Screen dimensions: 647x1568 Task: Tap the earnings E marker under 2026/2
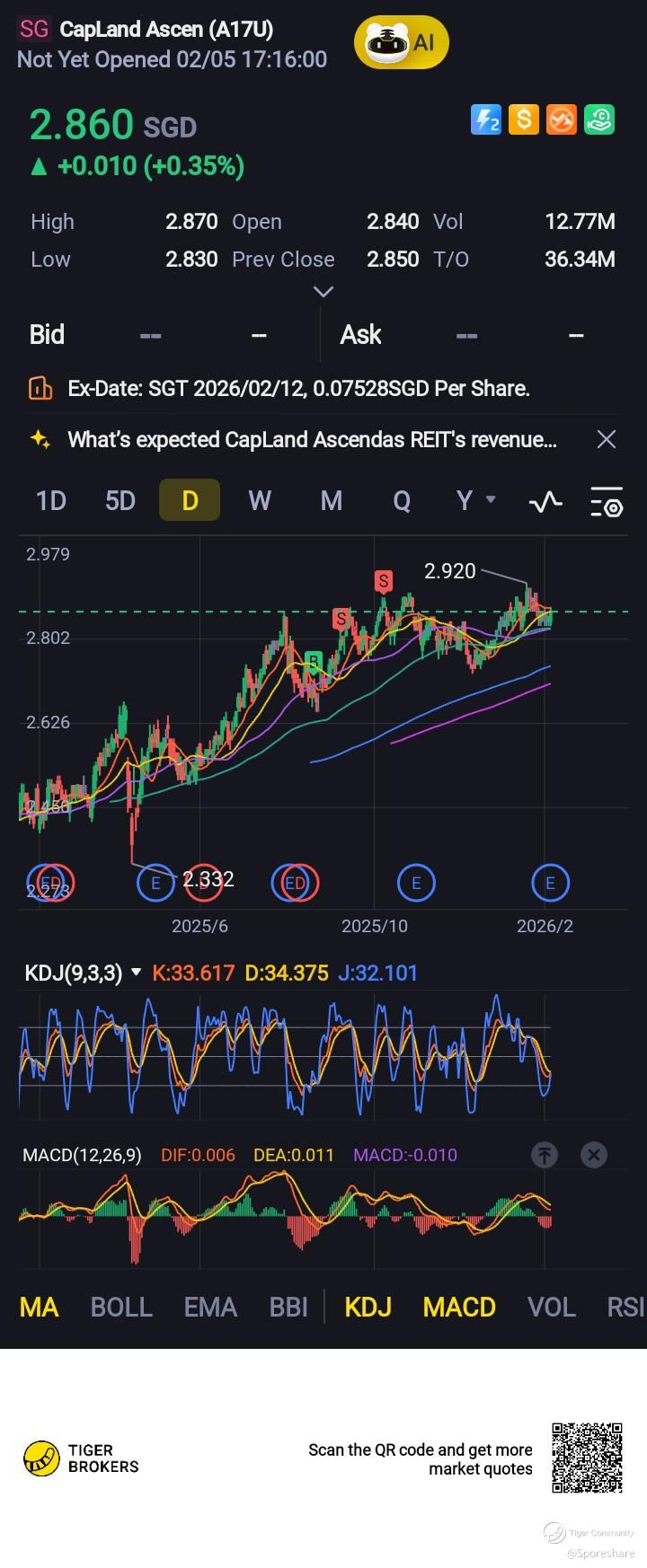coord(550,883)
